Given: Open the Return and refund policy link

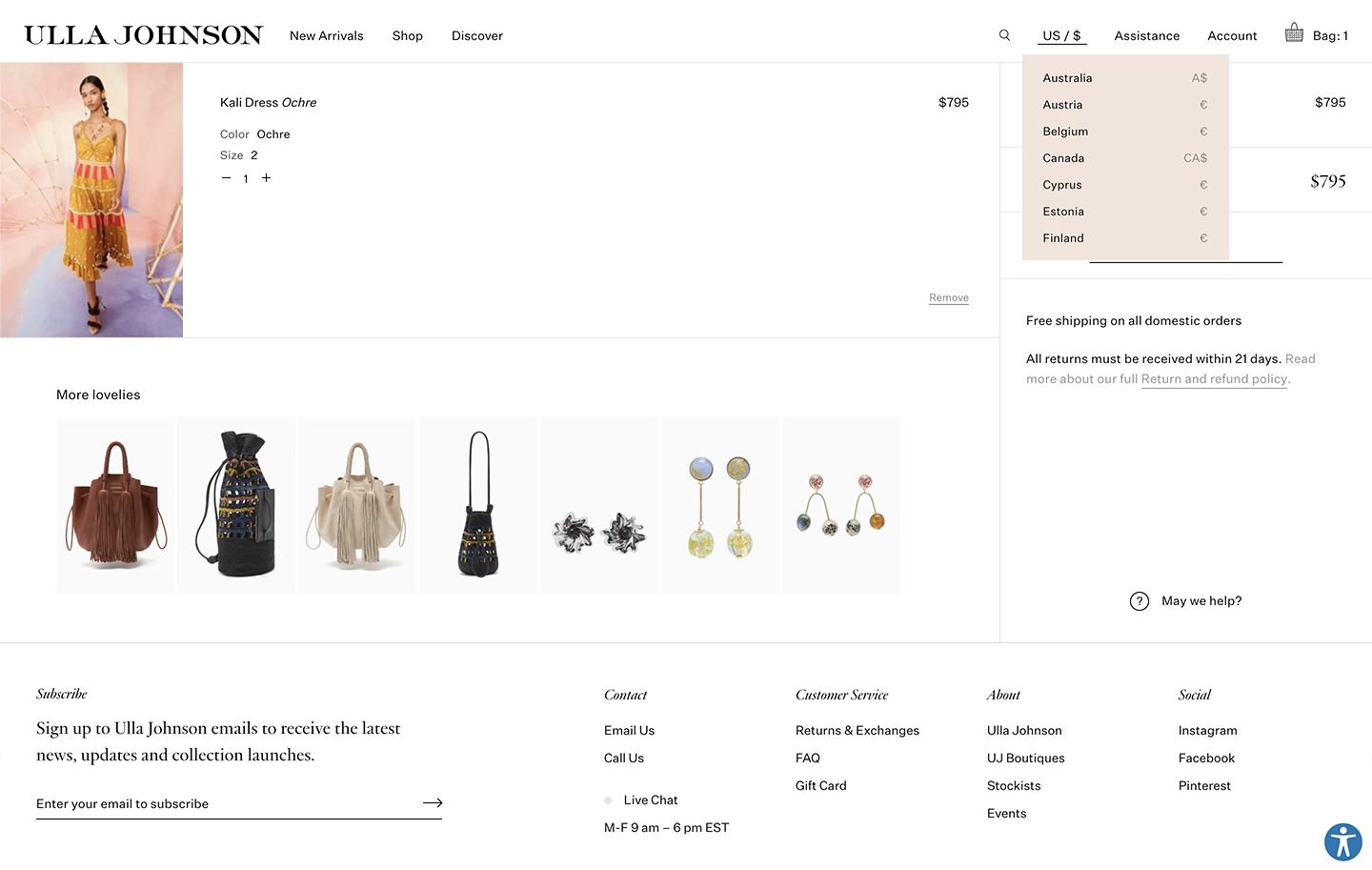Looking at the screenshot, I should click(1214, 378).
